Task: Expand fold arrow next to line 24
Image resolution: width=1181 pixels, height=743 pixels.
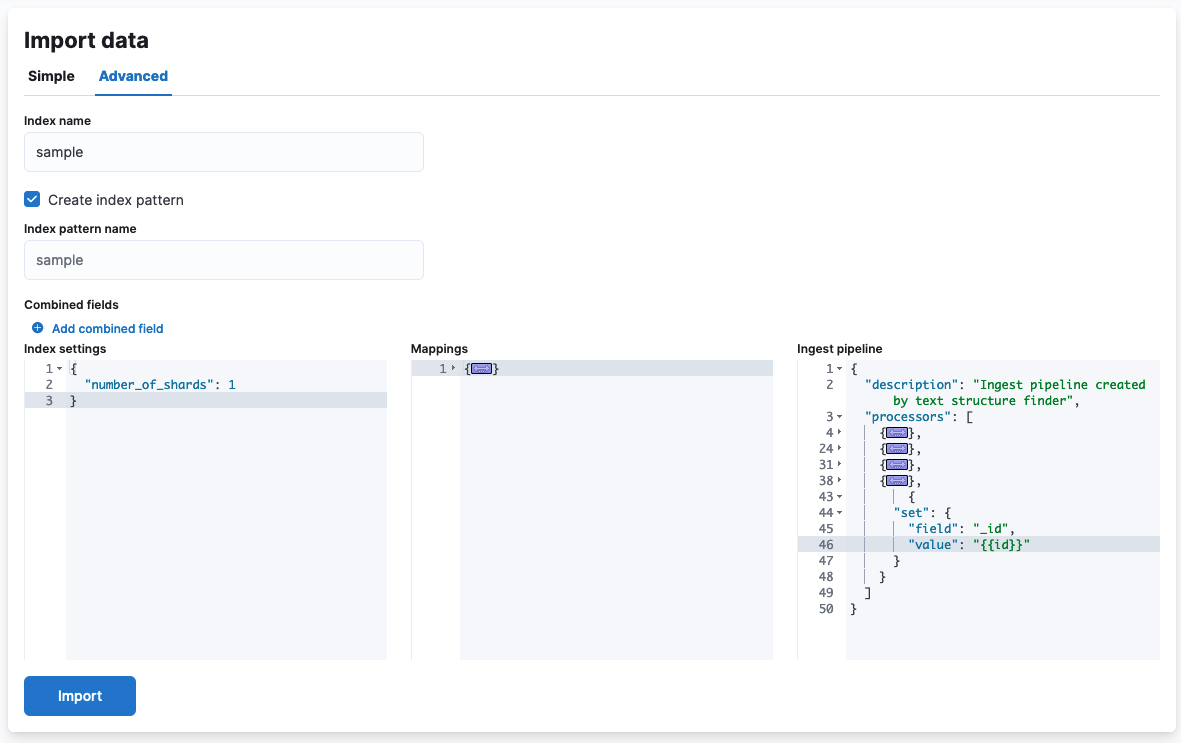Action: tap(840, 448)
